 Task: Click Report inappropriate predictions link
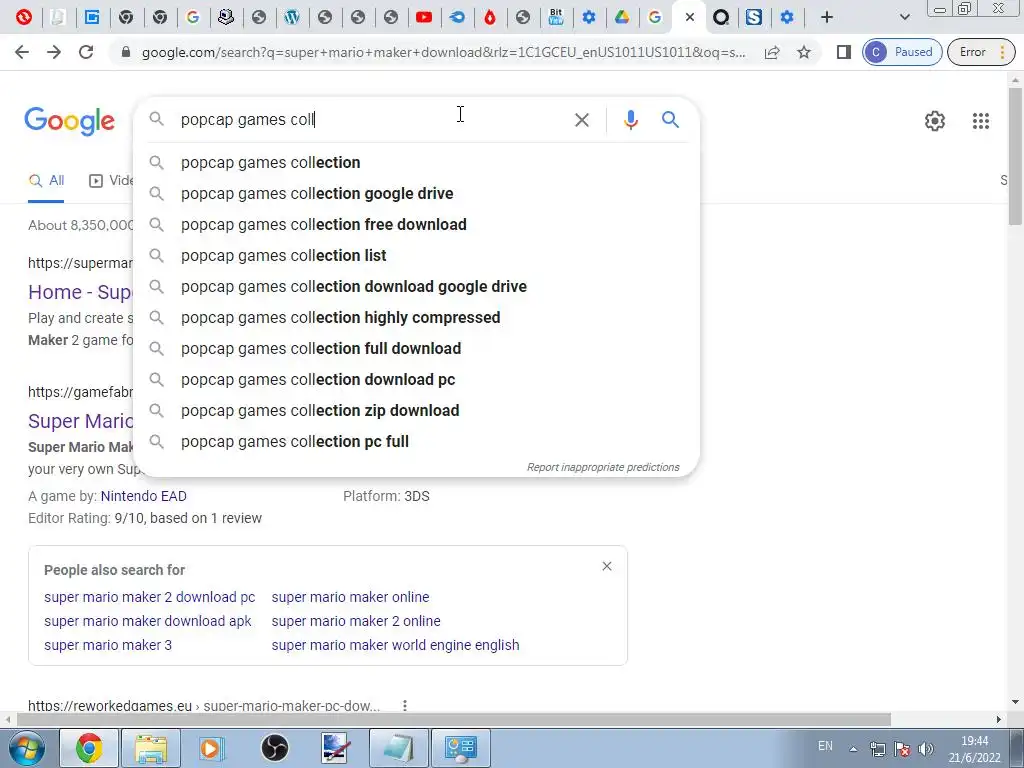[x=603, y=468]
